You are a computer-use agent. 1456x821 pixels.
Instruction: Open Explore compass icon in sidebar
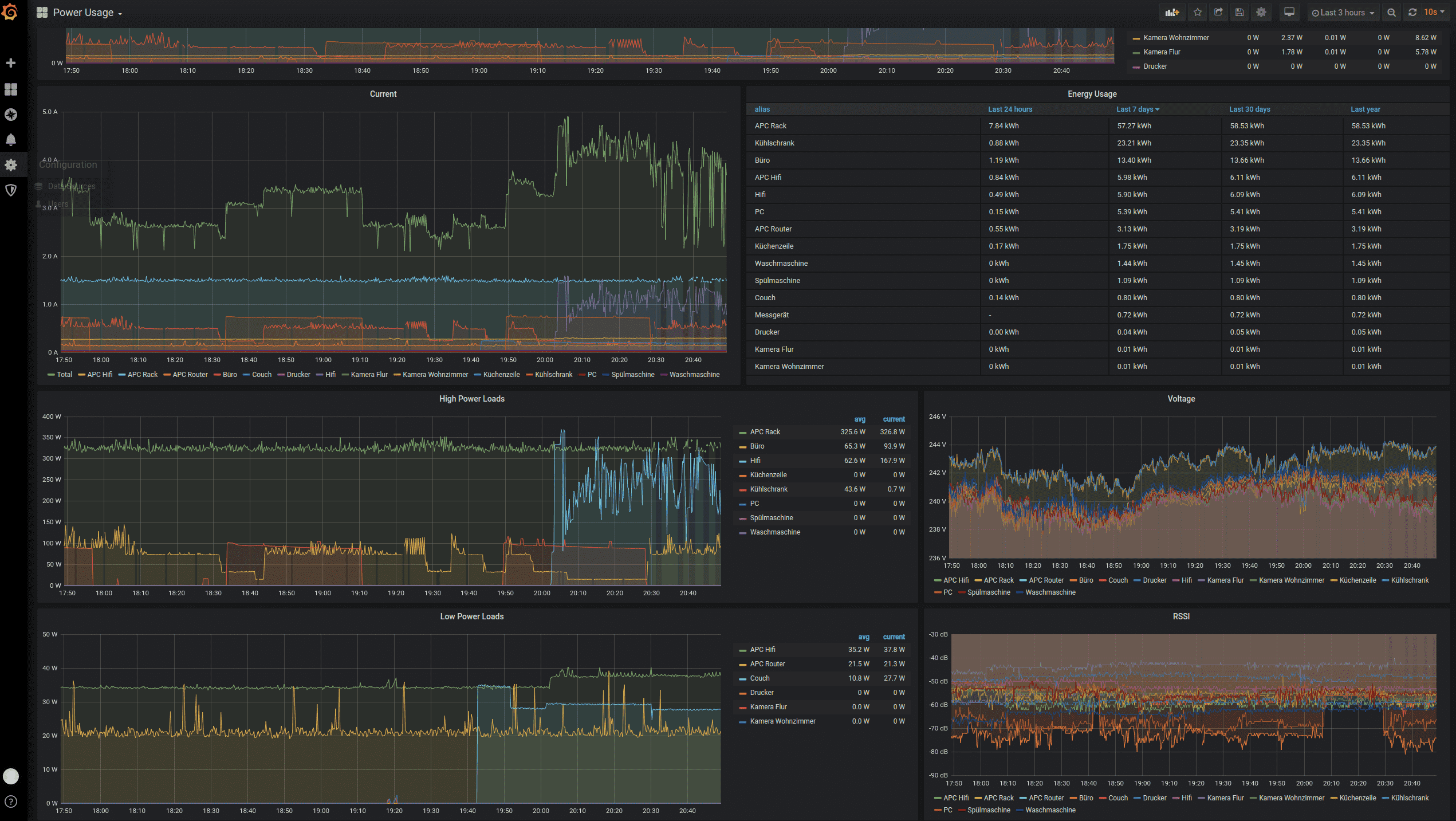(11, 115)
